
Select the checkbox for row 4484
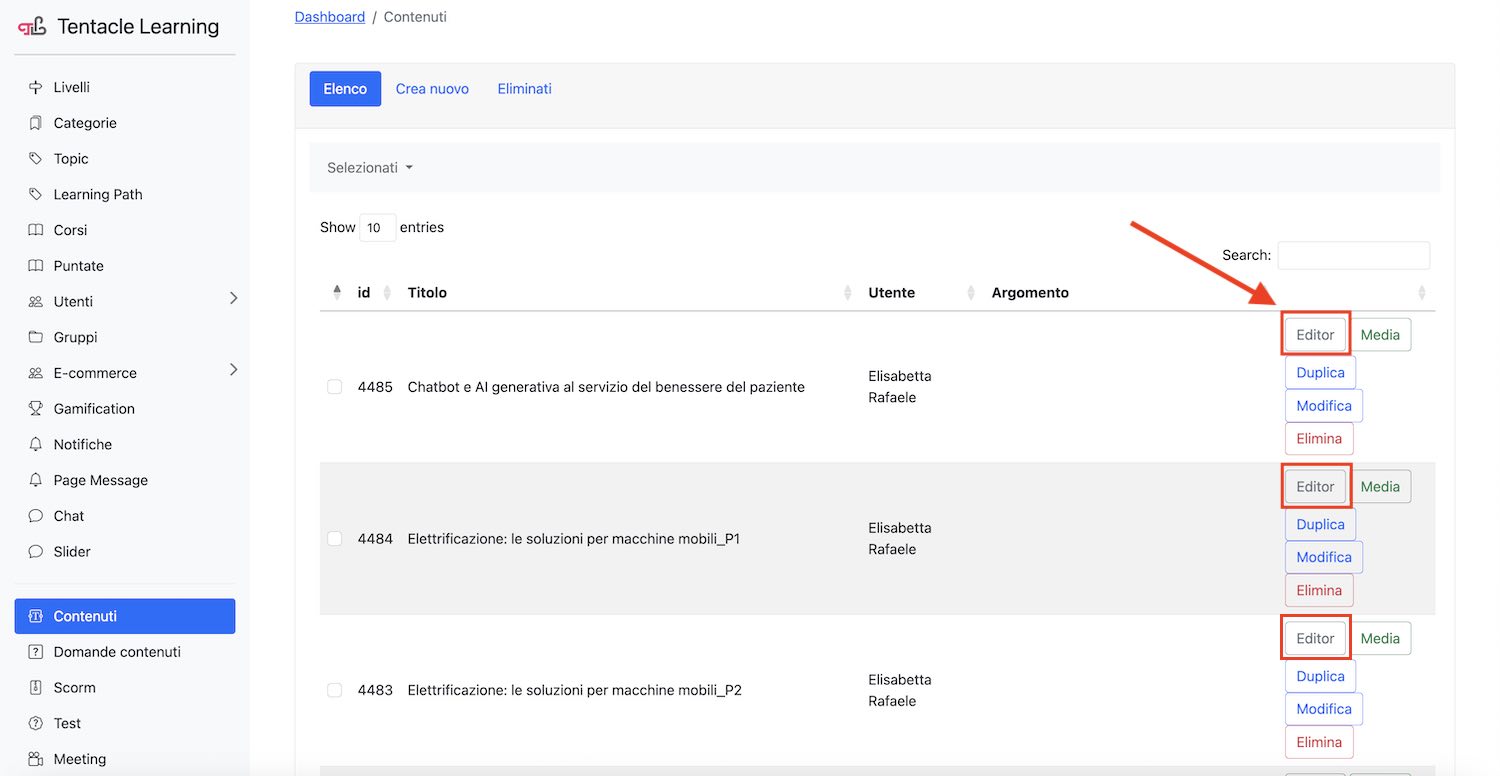coord(335,539)
